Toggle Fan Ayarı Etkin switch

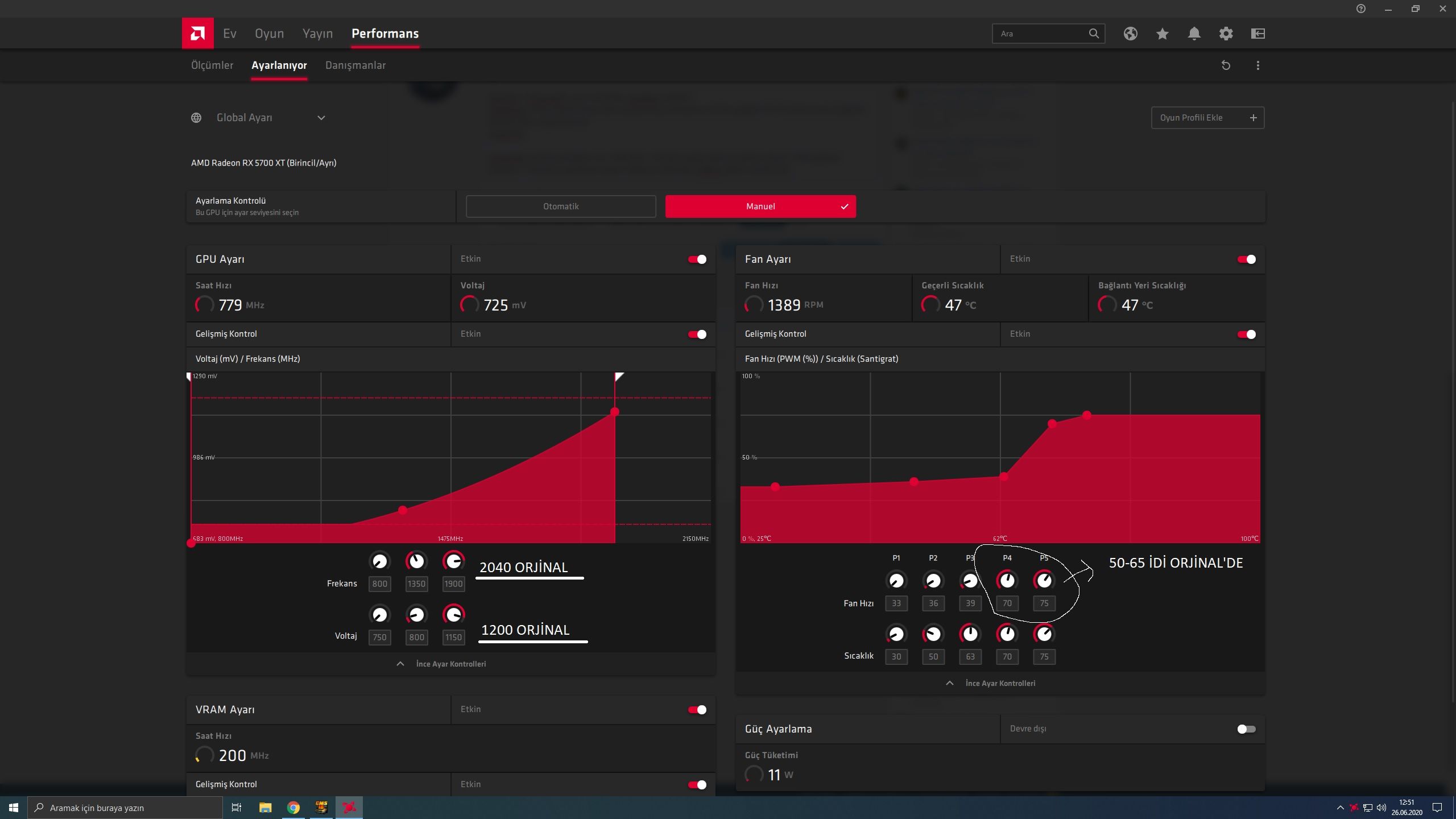[x=1246, y=259]
